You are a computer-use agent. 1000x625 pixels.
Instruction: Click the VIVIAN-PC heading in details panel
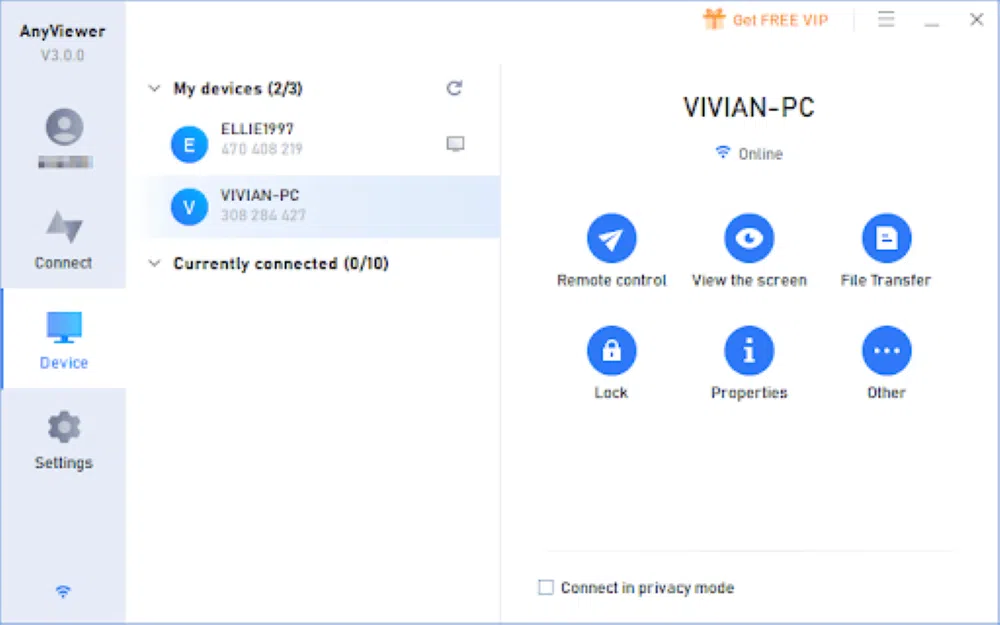[x=749, y=107]
